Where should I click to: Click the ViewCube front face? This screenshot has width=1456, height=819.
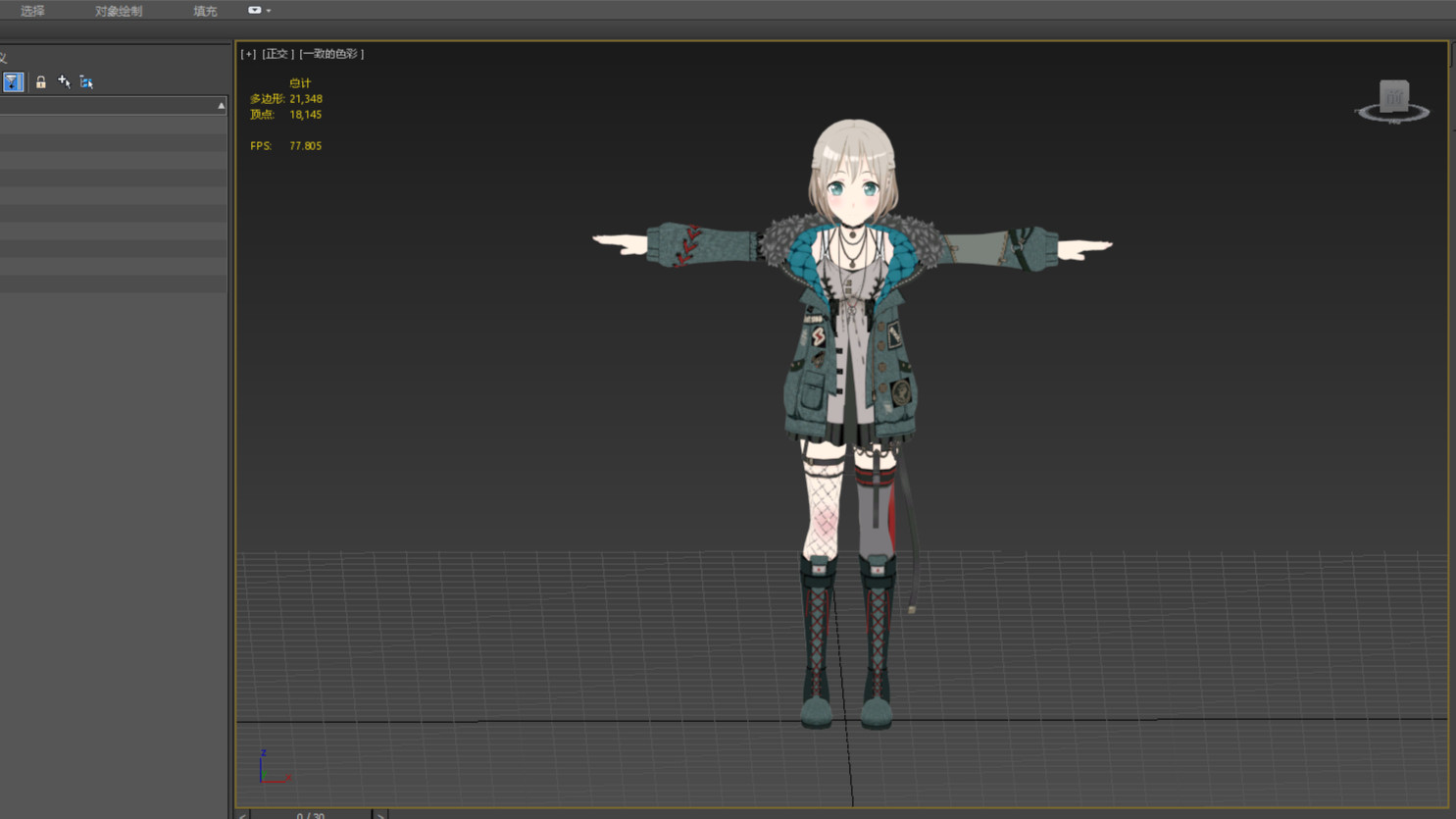coord(1393,96)
